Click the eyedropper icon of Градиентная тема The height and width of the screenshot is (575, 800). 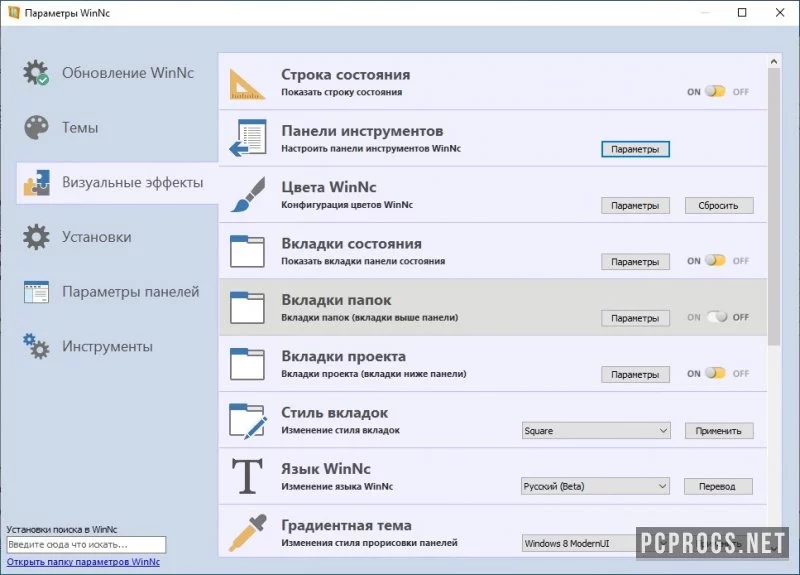tap(247, 533)
